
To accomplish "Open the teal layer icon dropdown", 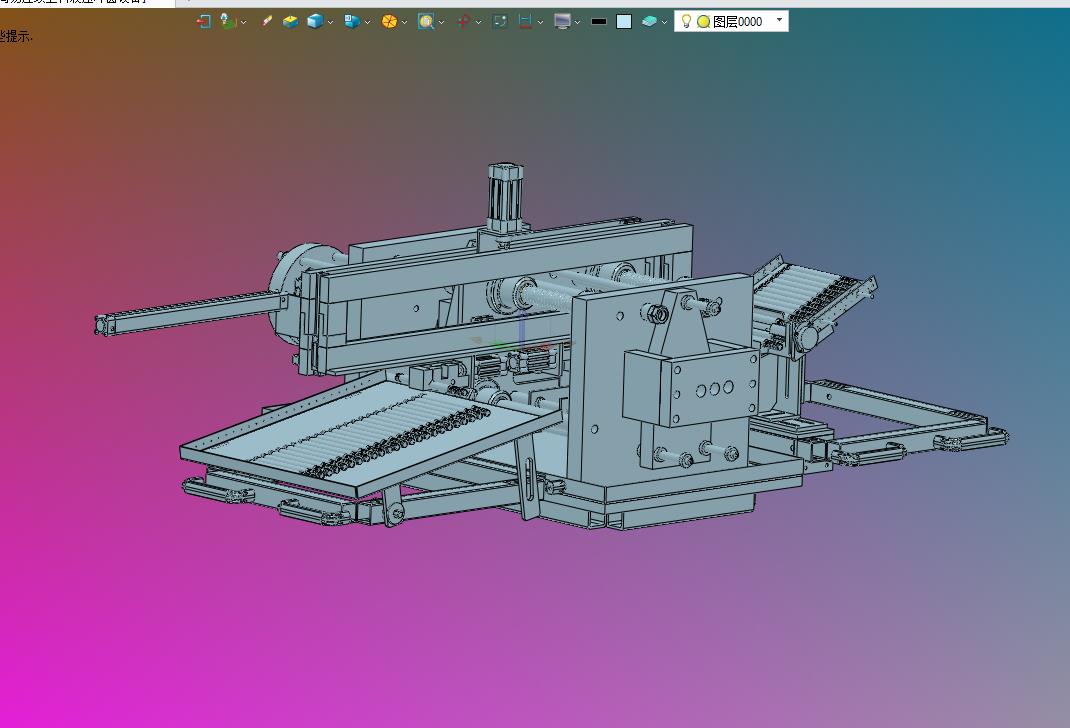I will pyautogui.click(x=664, y=23).
